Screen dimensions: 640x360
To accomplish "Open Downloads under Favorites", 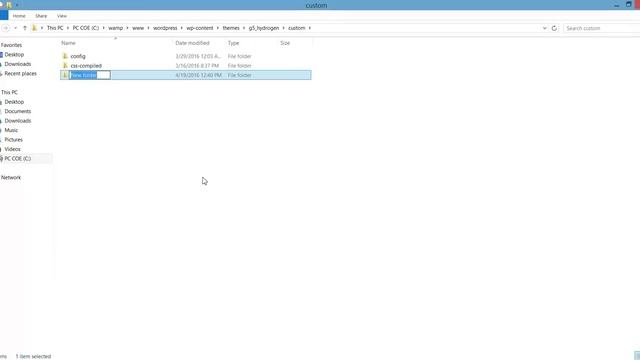I will (x=18, y=64).
